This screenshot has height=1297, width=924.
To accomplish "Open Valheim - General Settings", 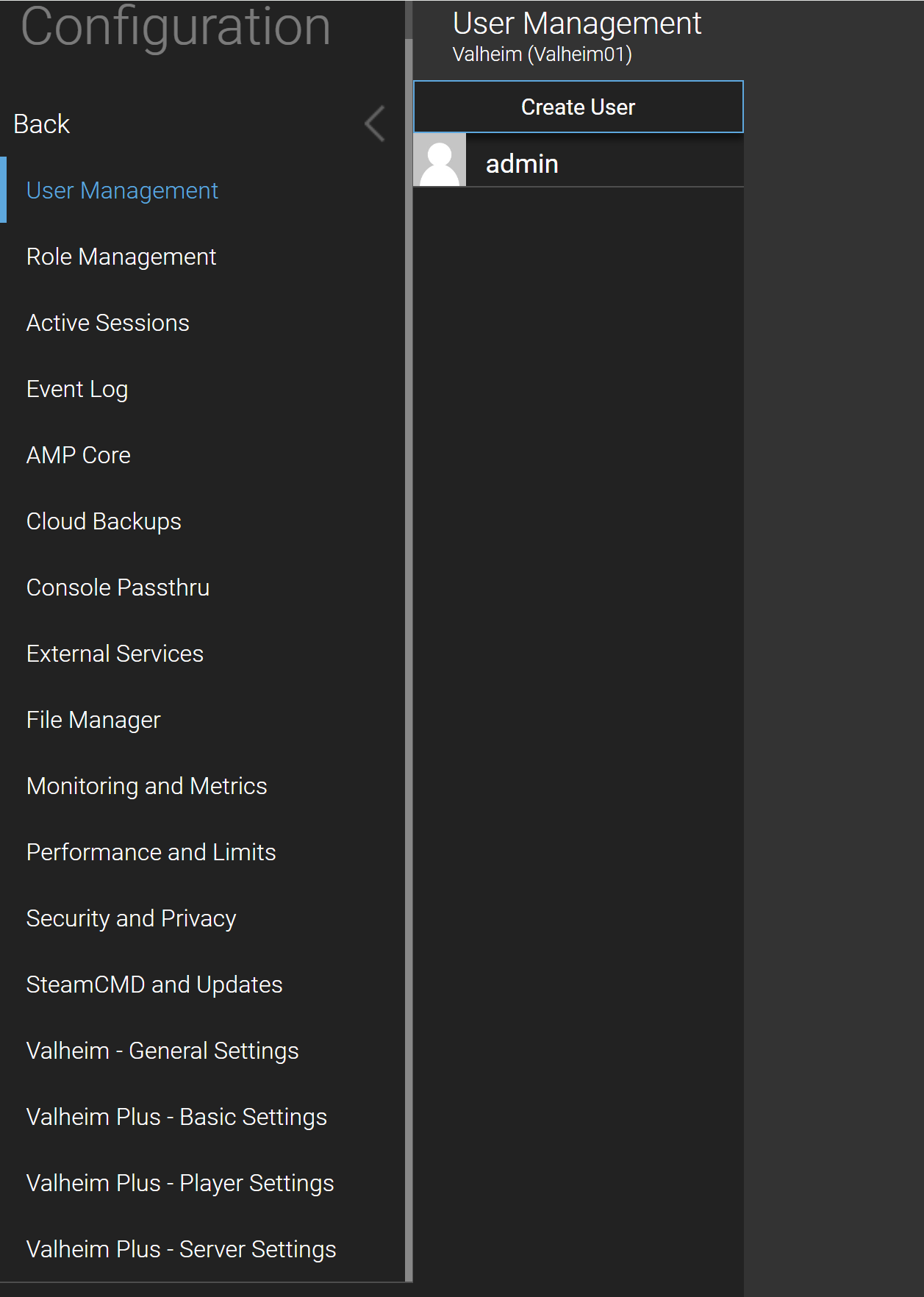I will [x=162, y=1051].
